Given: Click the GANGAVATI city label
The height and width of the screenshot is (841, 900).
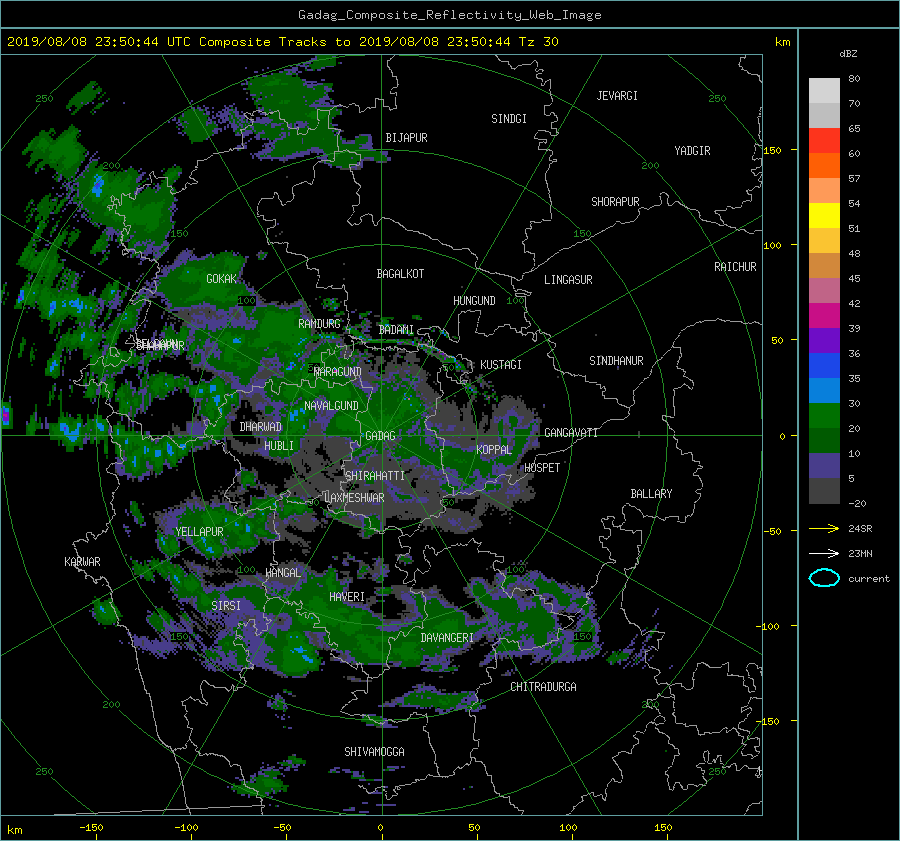Looking at the screenshot, I should (x=571, y=433).
